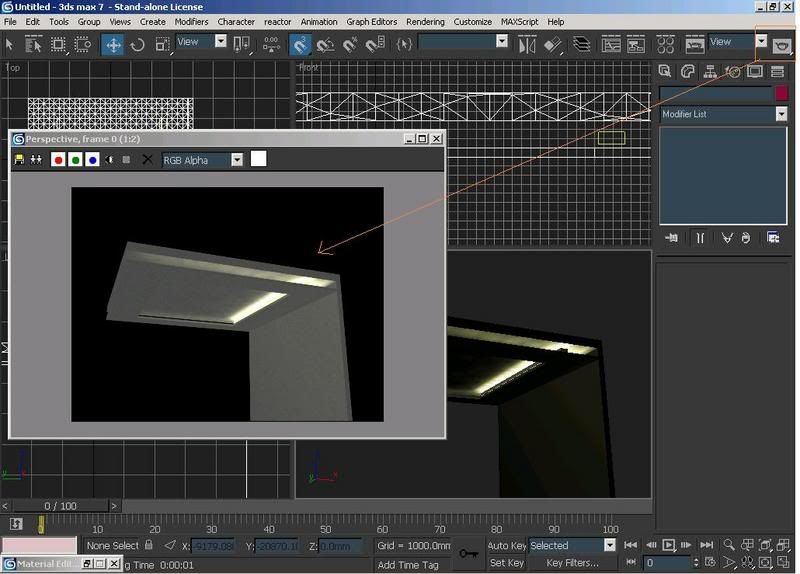Screen dimensions: 800x574
Task: Open the Selected key filter dropdown
Action: (x=609, y=545)
